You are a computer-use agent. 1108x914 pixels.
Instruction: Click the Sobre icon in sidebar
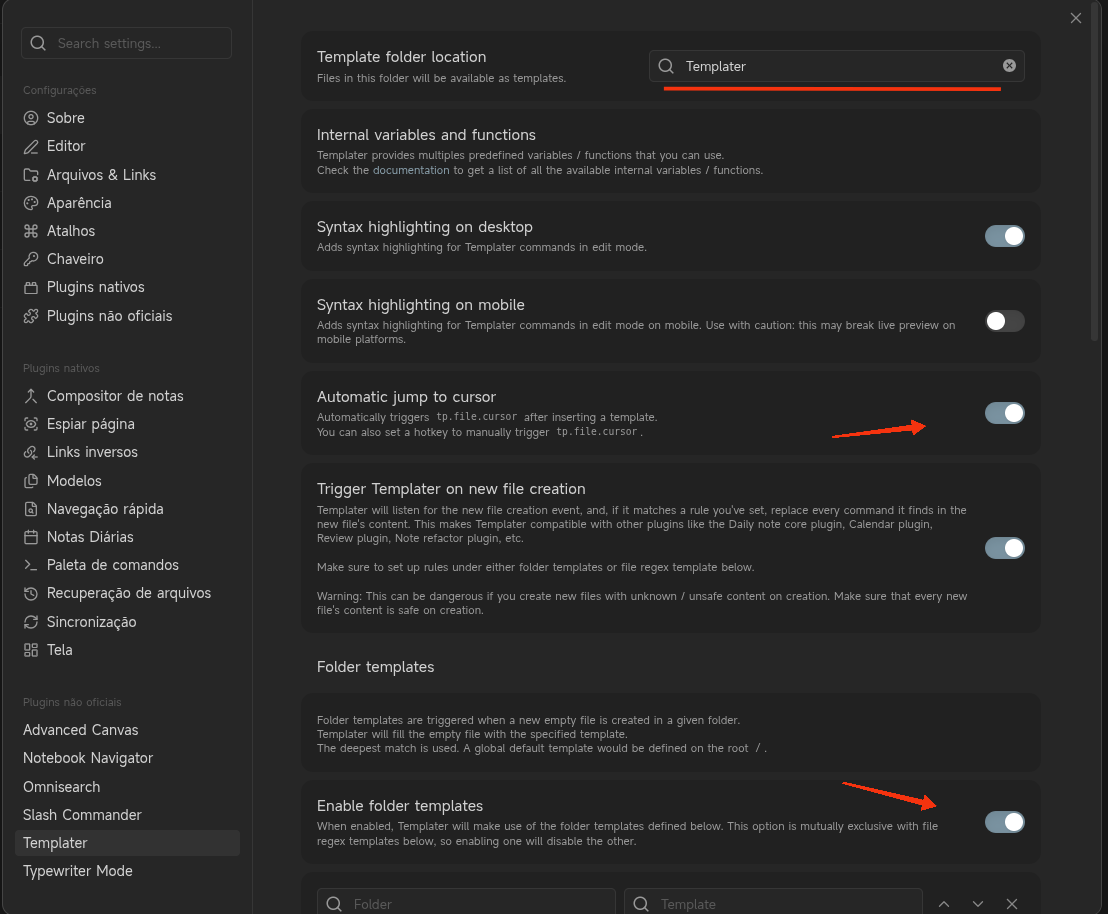coord(31,118)
